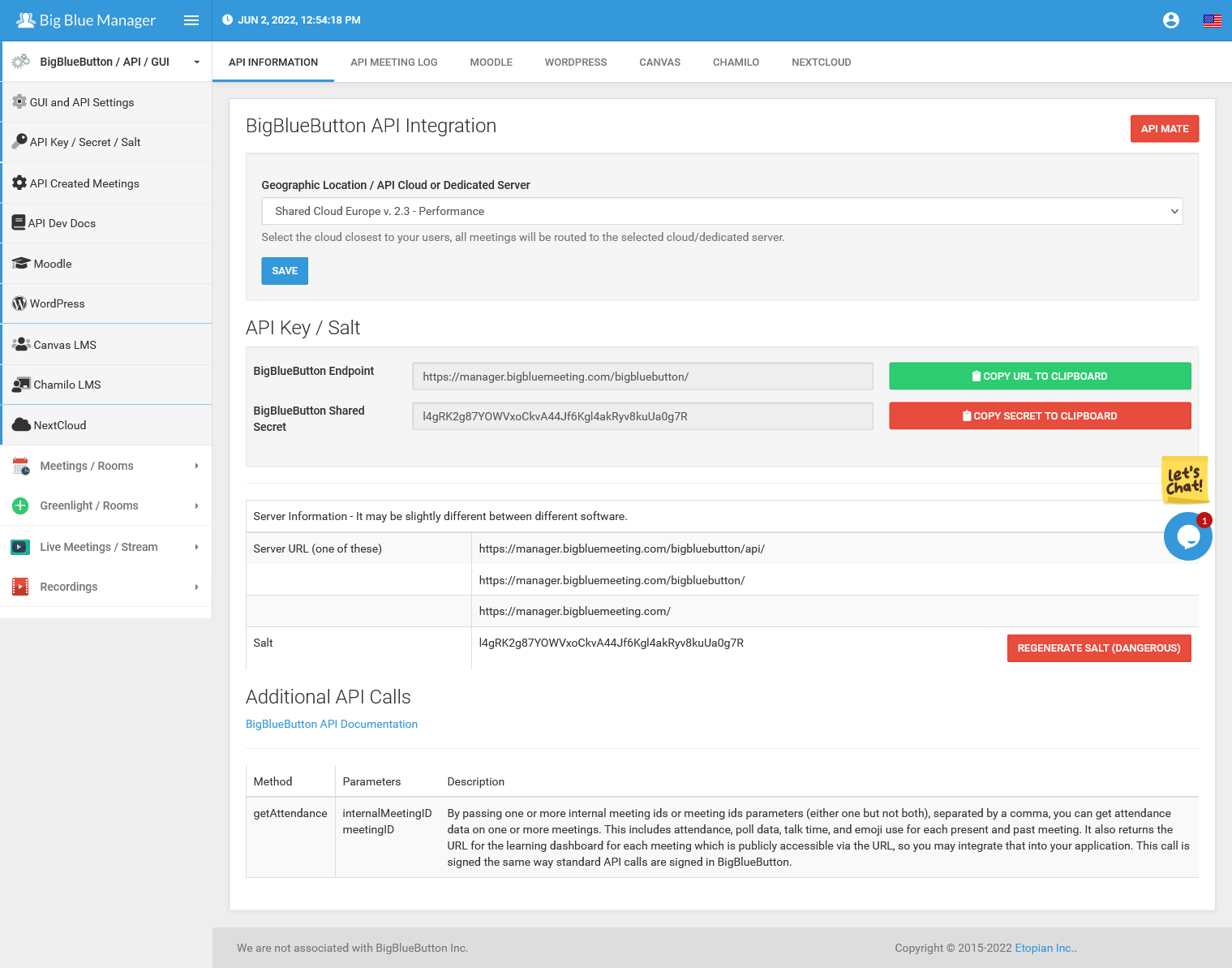Expand the Greenlight / Rooms submenu arrow
This screenshot has width=1232, height=968.
(196, 506)
